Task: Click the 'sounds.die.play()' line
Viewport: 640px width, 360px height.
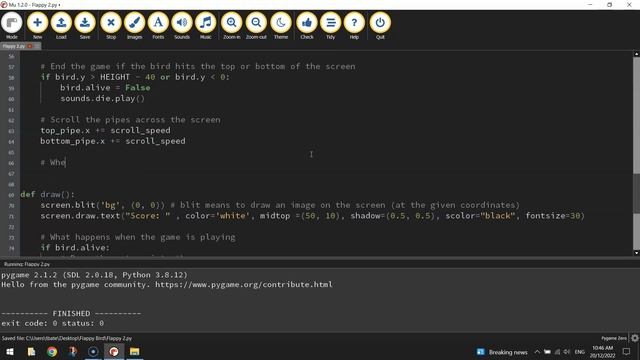Action: [102, 98]
